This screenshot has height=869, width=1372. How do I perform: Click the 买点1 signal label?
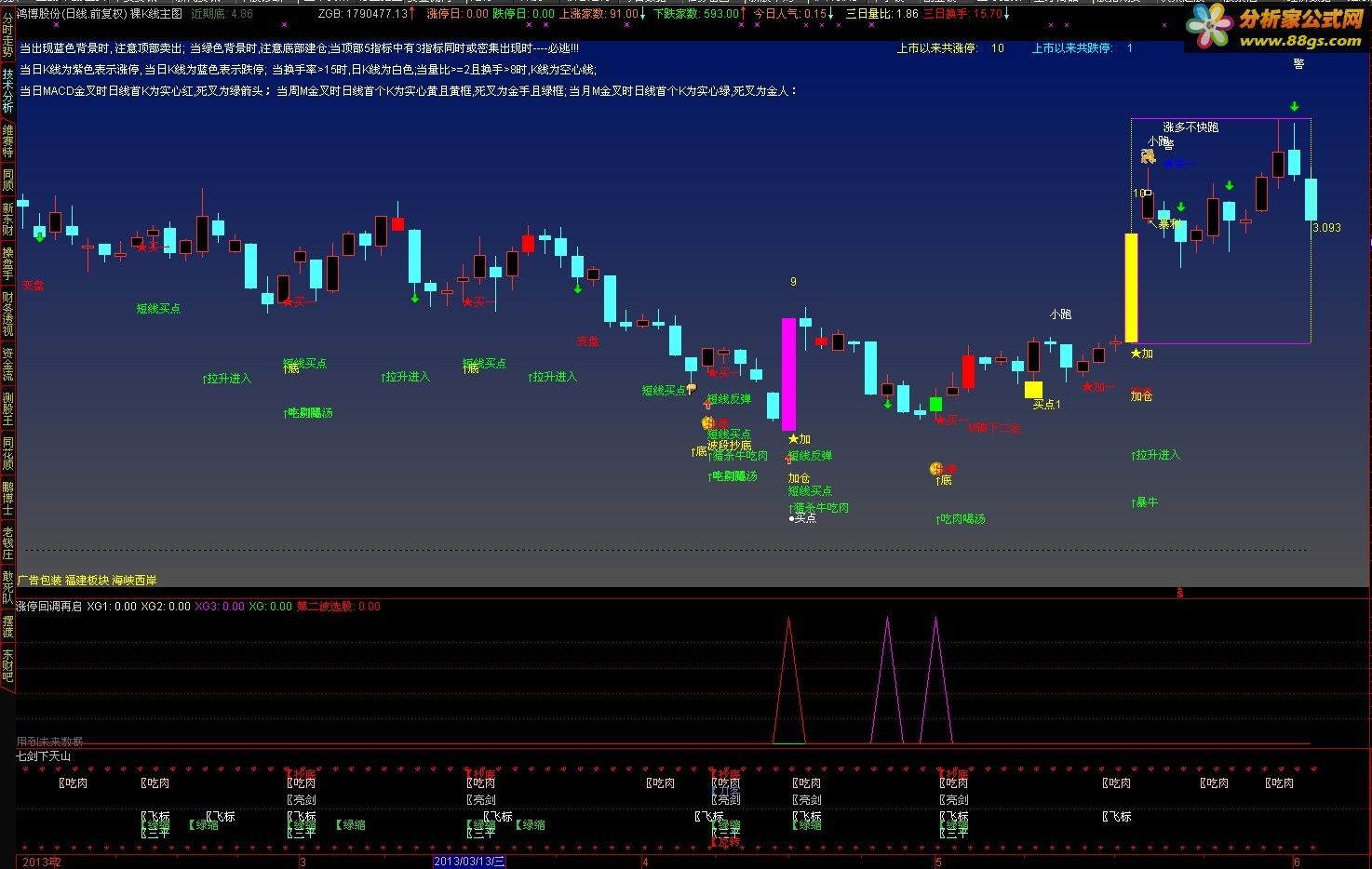(x=1046, y=405)
